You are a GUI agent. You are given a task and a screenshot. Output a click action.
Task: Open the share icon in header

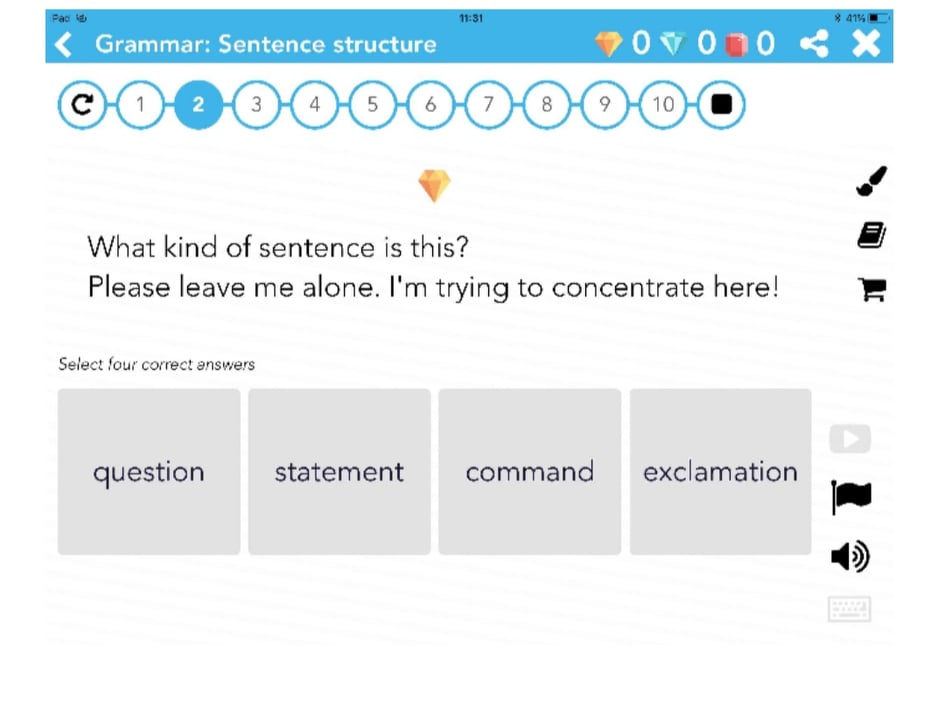coord(814,44)
